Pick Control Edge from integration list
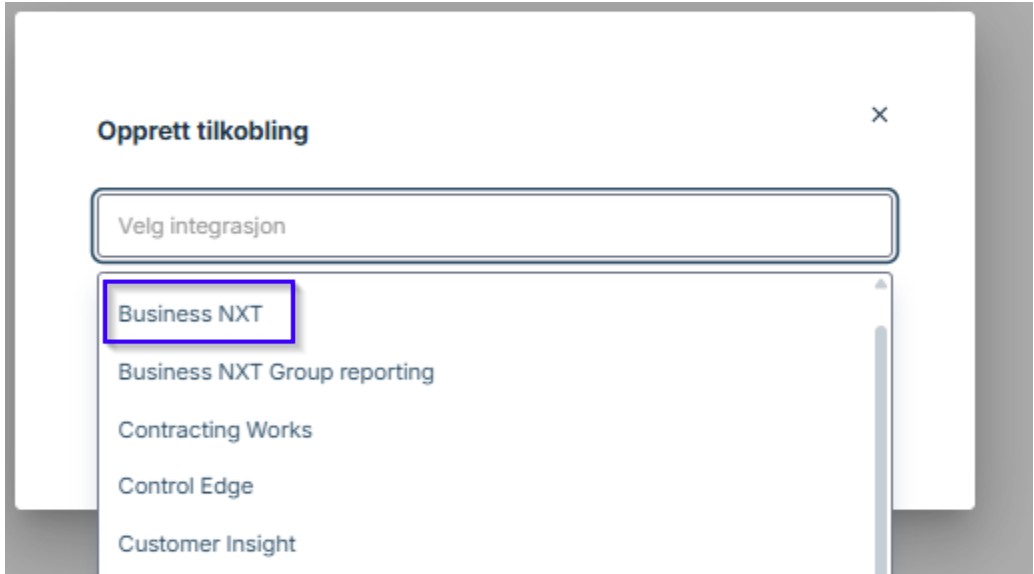Viewport: 1034px width, 574px height. tap(186, 487)
